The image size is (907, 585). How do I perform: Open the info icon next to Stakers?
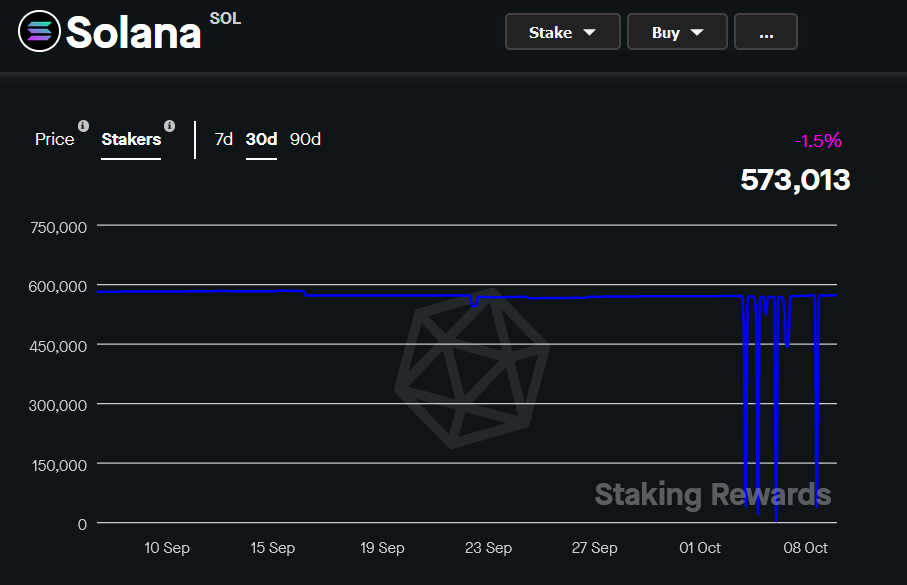pyautogui.click(x=169, y=126)
